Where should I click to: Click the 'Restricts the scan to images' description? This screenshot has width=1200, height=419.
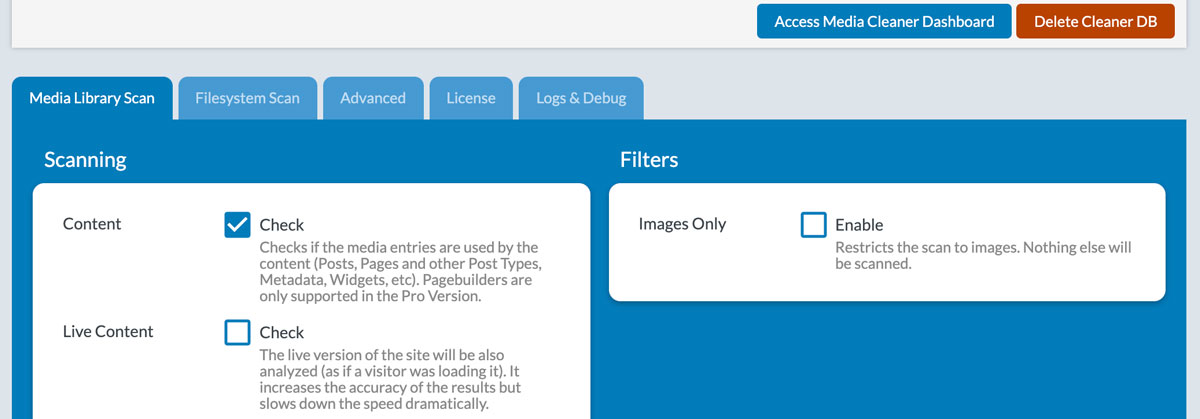tap(983, 255)
